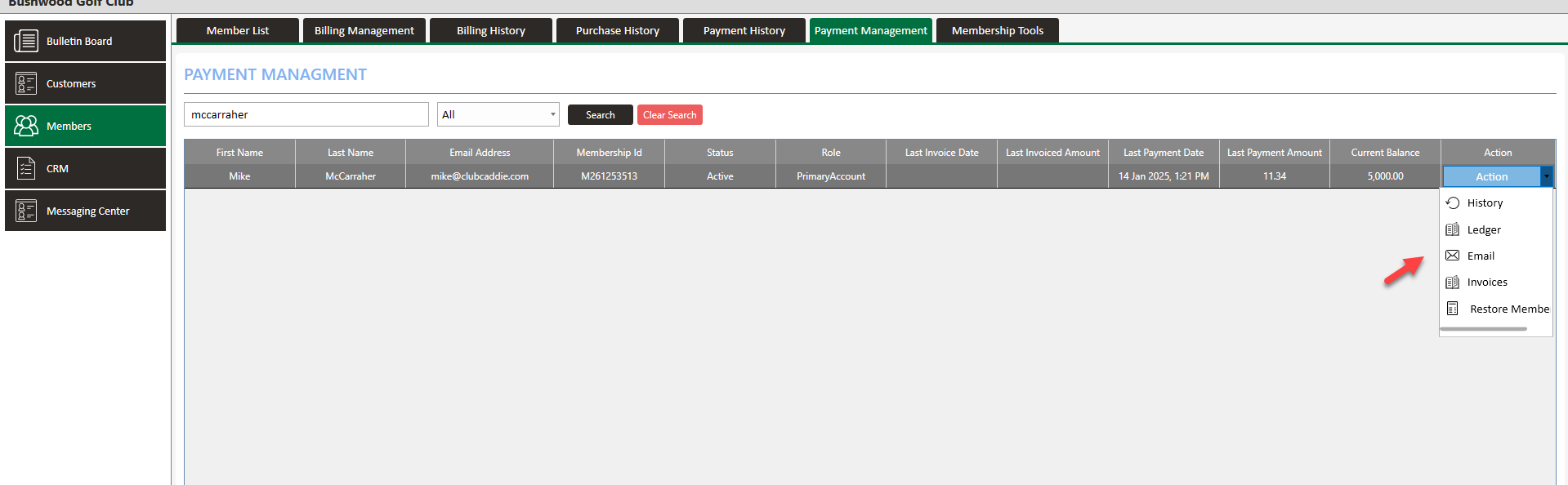Expand the Action dropdown arrow
The image size is (1568, 485).
tap(1546, 176)
